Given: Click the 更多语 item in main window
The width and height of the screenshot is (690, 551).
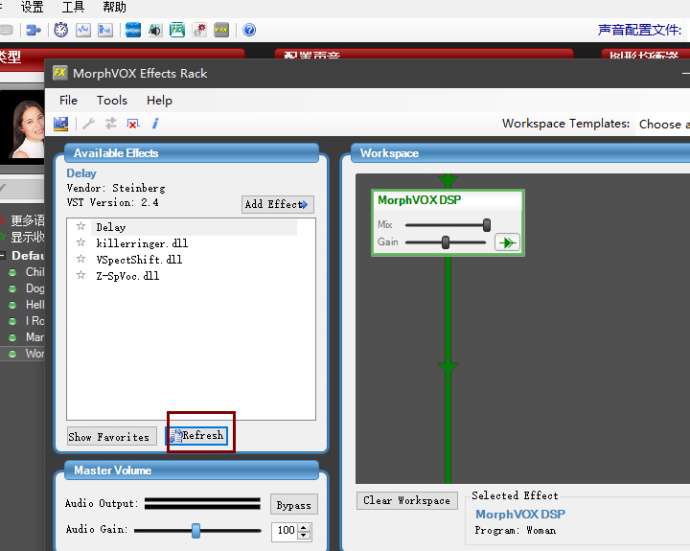Looking at the screenshot, I should tap(27, 220).
